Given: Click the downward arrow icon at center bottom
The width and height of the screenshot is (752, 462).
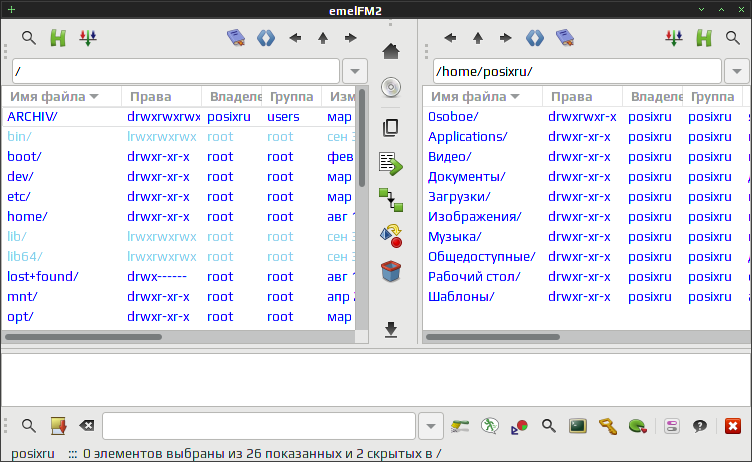Looking at the screenshot, I should 391,330.
